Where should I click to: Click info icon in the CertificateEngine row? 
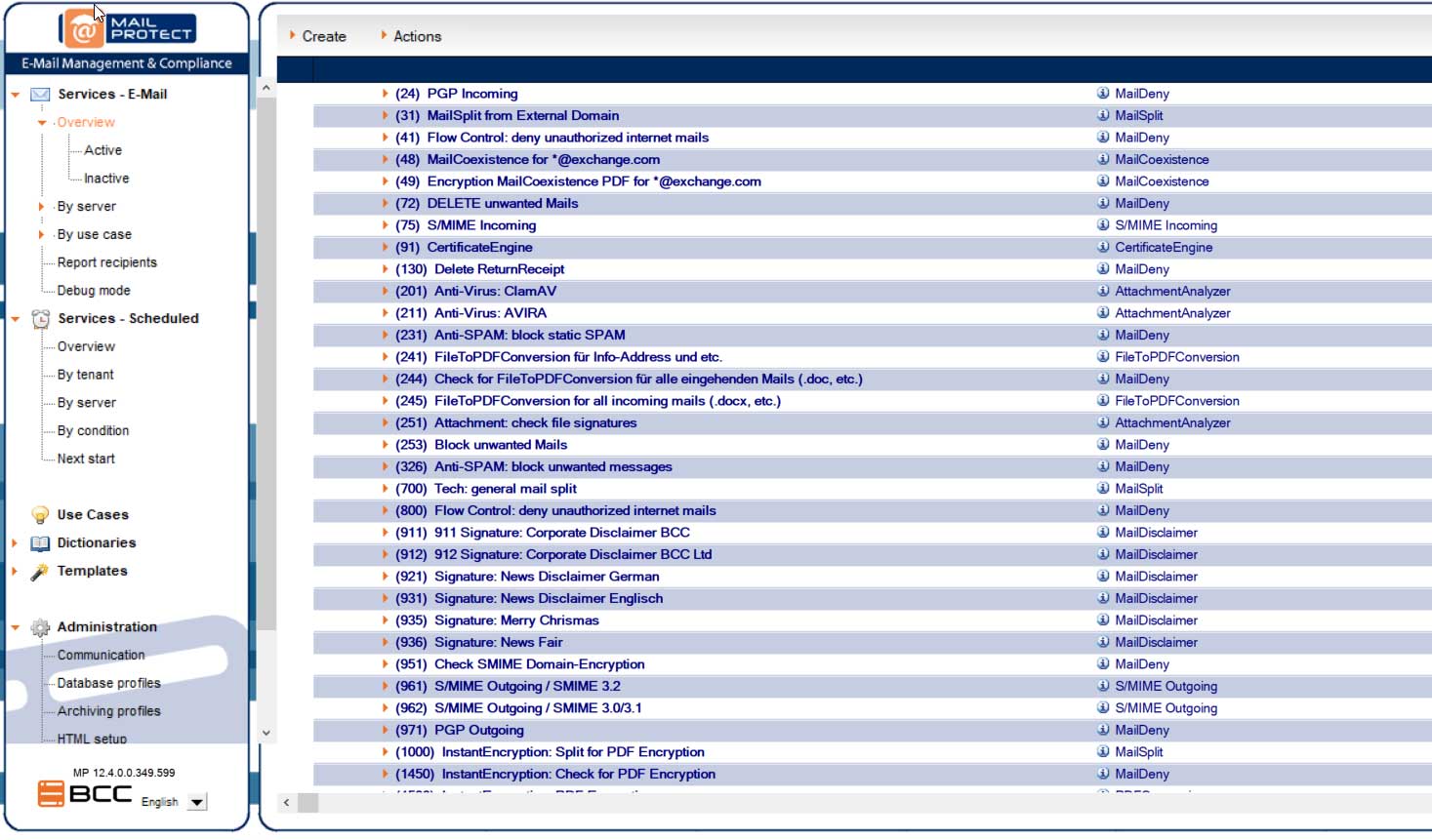click(x=1103, y=247)
